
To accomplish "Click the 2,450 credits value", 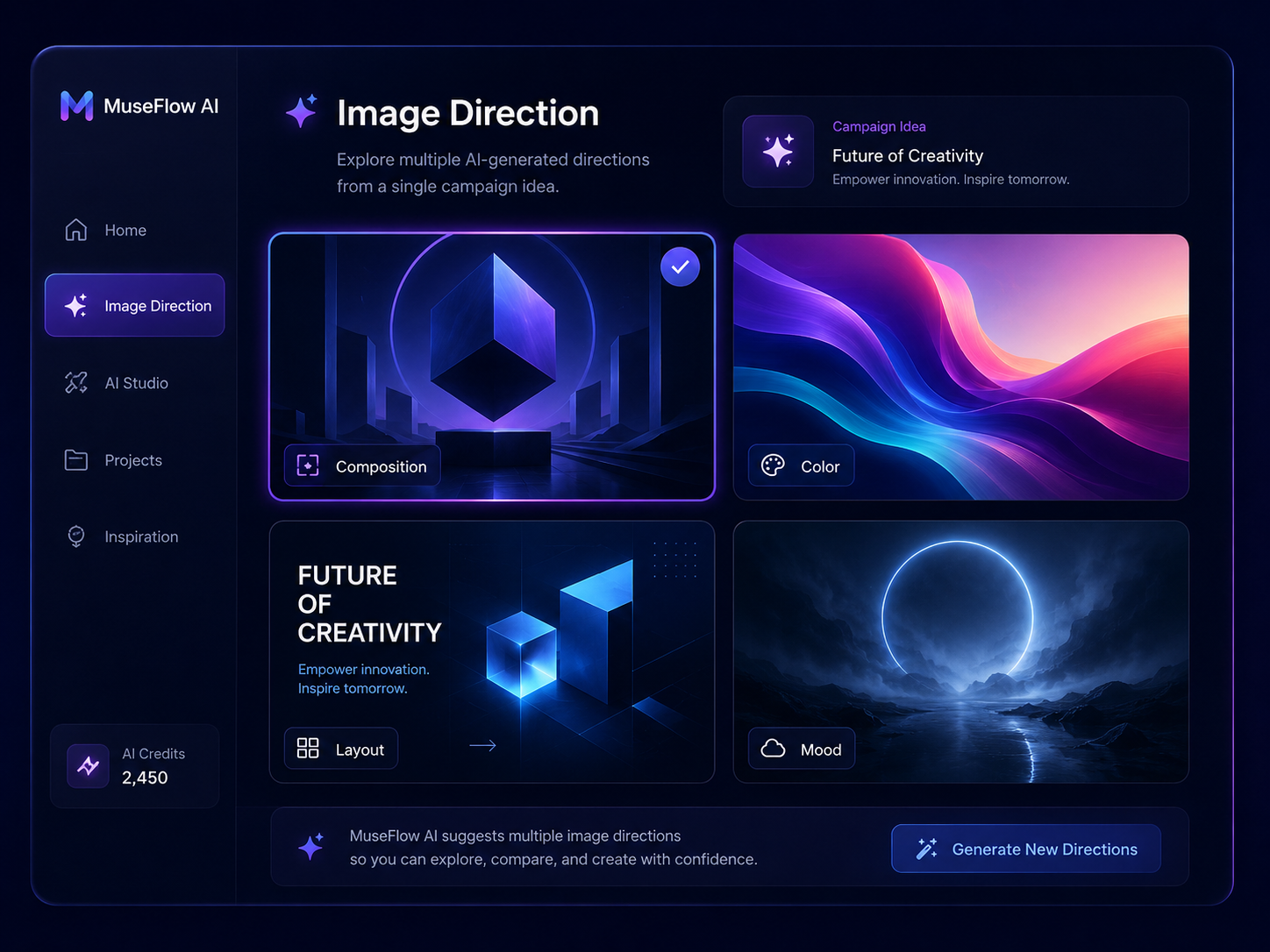I will 145,778.
